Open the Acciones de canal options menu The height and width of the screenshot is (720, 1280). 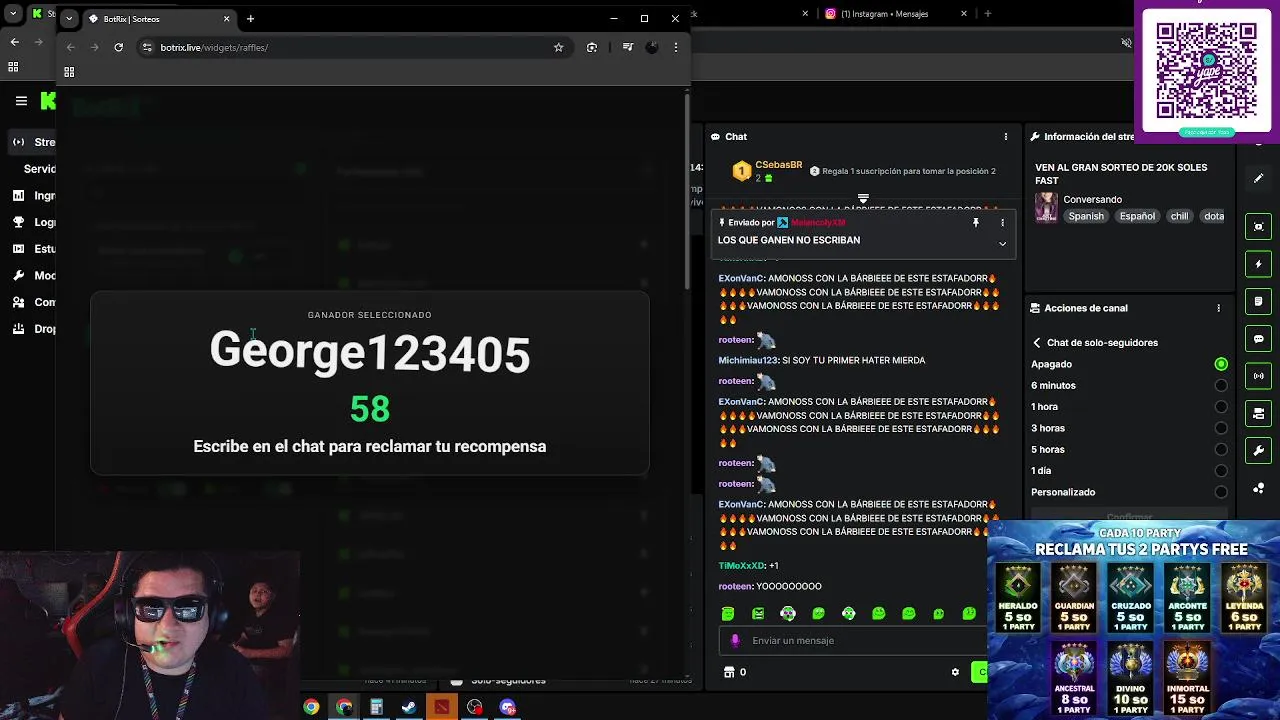[x=1218, y=308]
